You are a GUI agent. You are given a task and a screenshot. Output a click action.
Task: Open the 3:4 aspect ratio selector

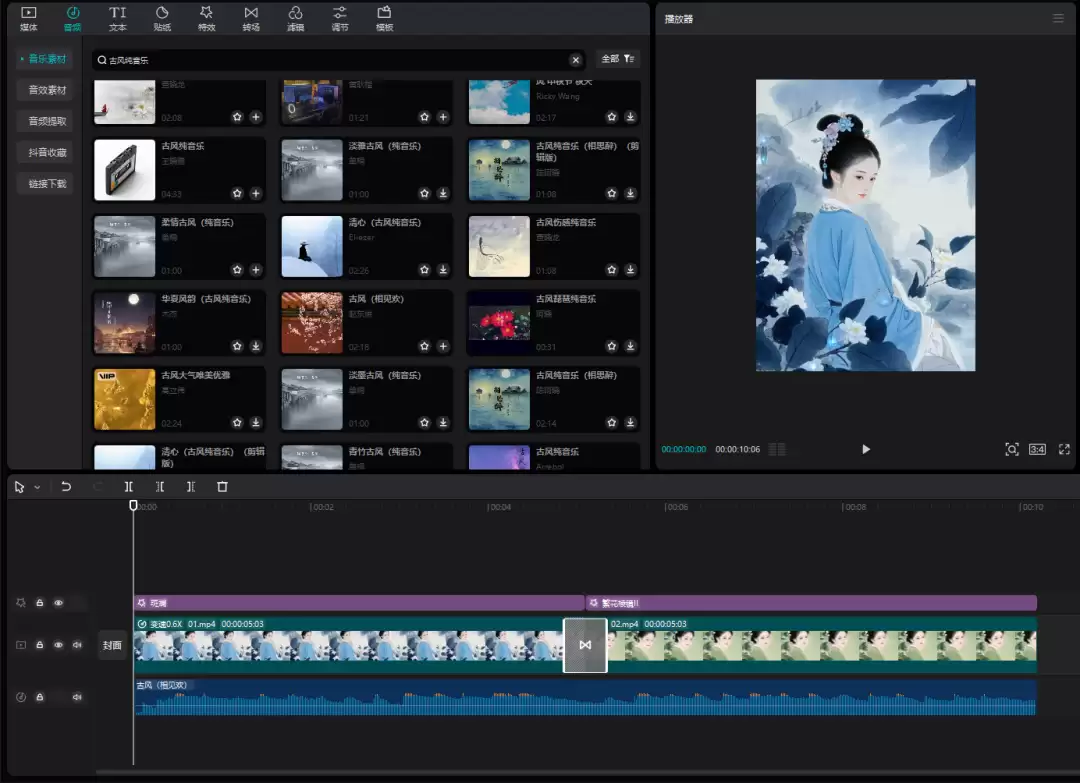point(1037,450)
